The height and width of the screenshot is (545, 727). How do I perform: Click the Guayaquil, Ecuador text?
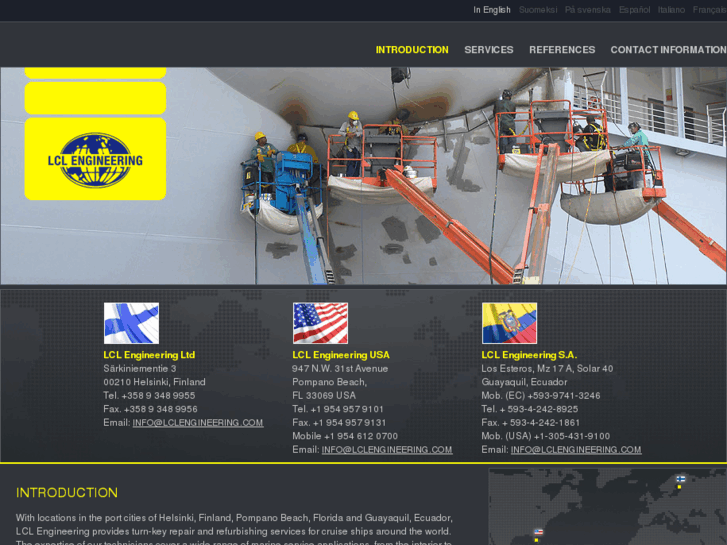tap(524, 382)
